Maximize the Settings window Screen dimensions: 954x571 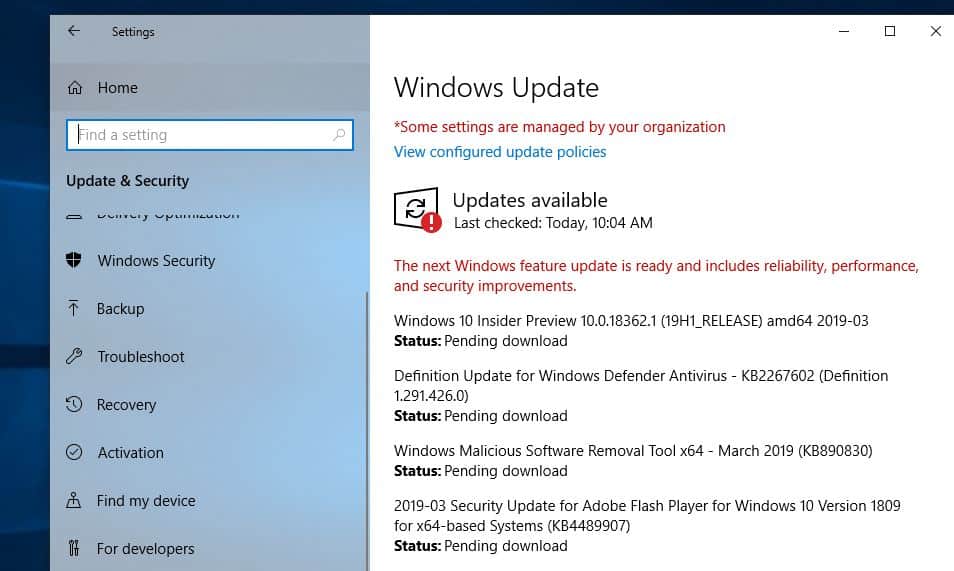[890, 31]
